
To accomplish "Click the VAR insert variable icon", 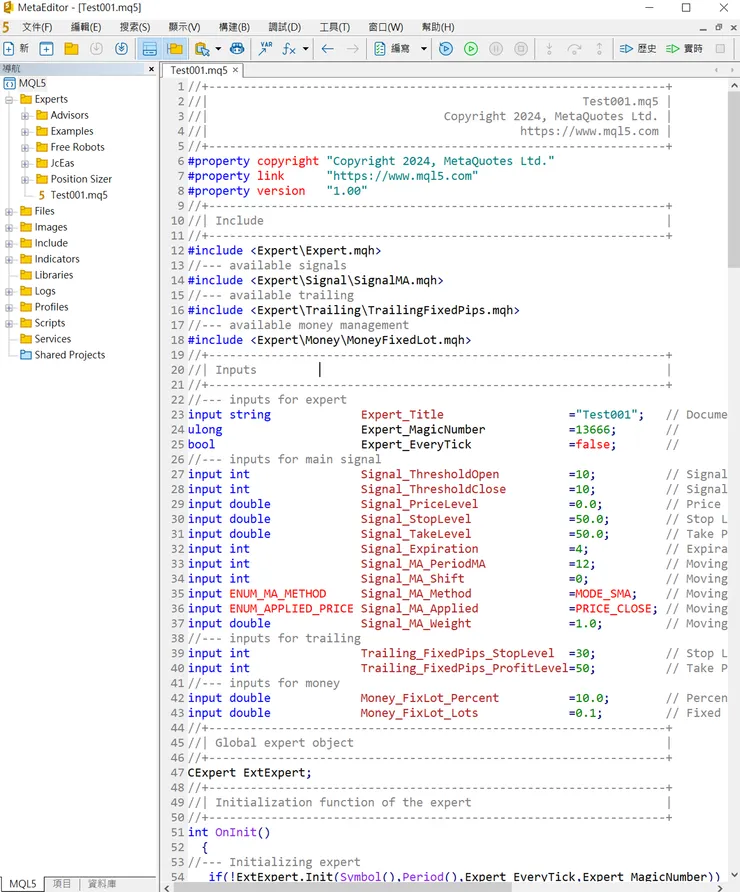I will [265, 48].
